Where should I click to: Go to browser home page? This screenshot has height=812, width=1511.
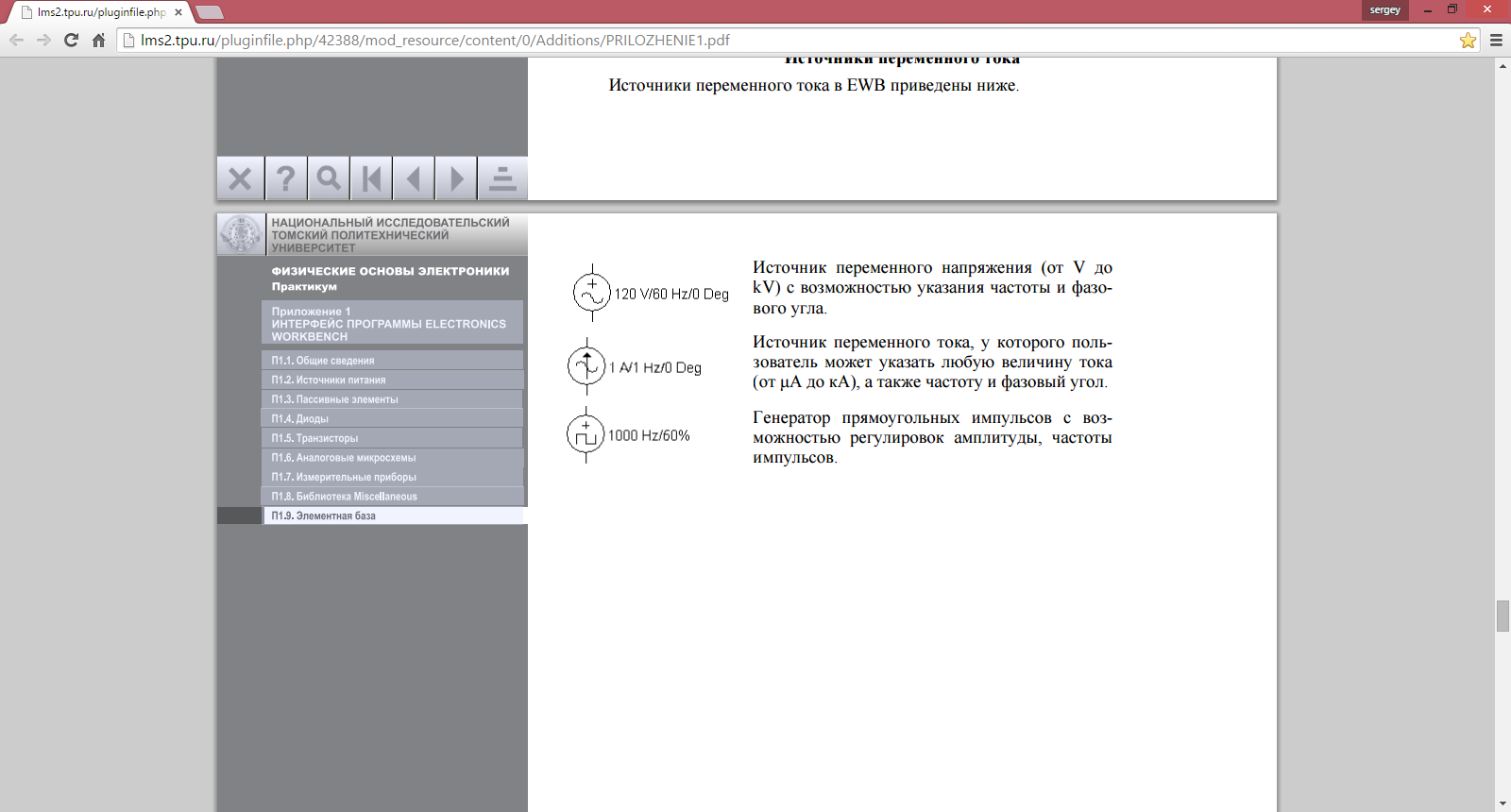[98, 40]
